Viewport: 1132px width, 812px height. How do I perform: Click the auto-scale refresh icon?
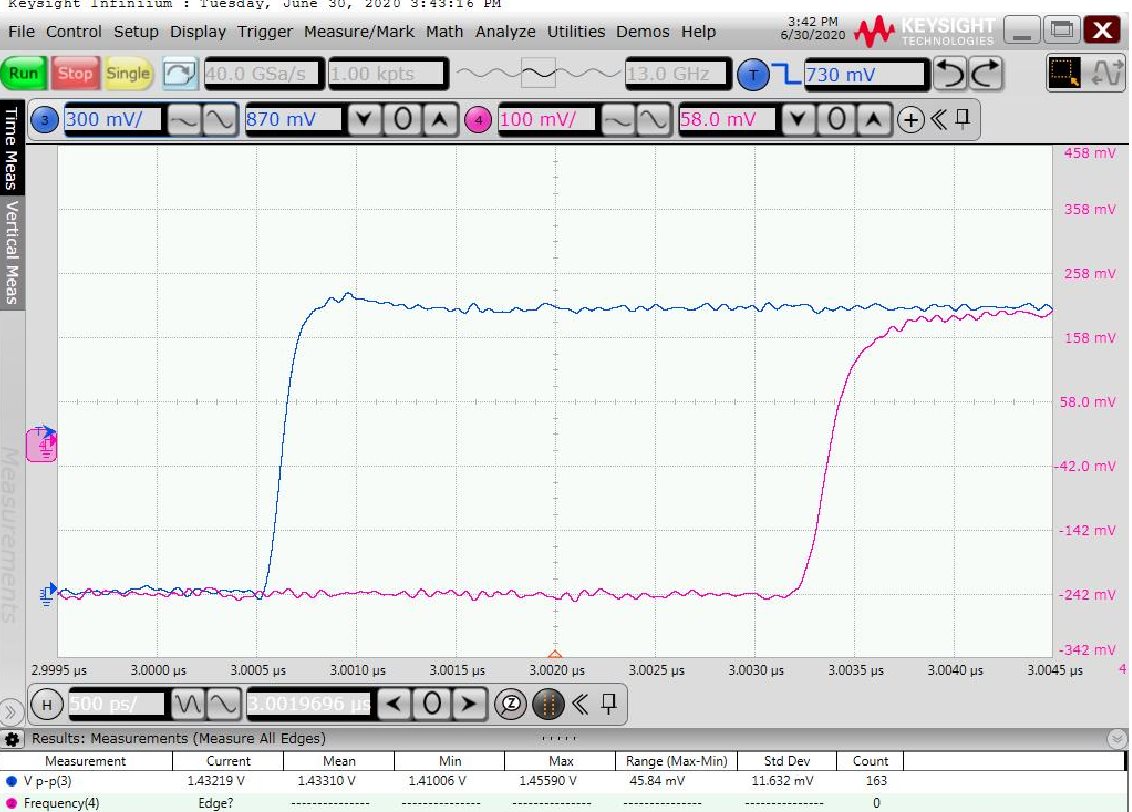[179, 74]
